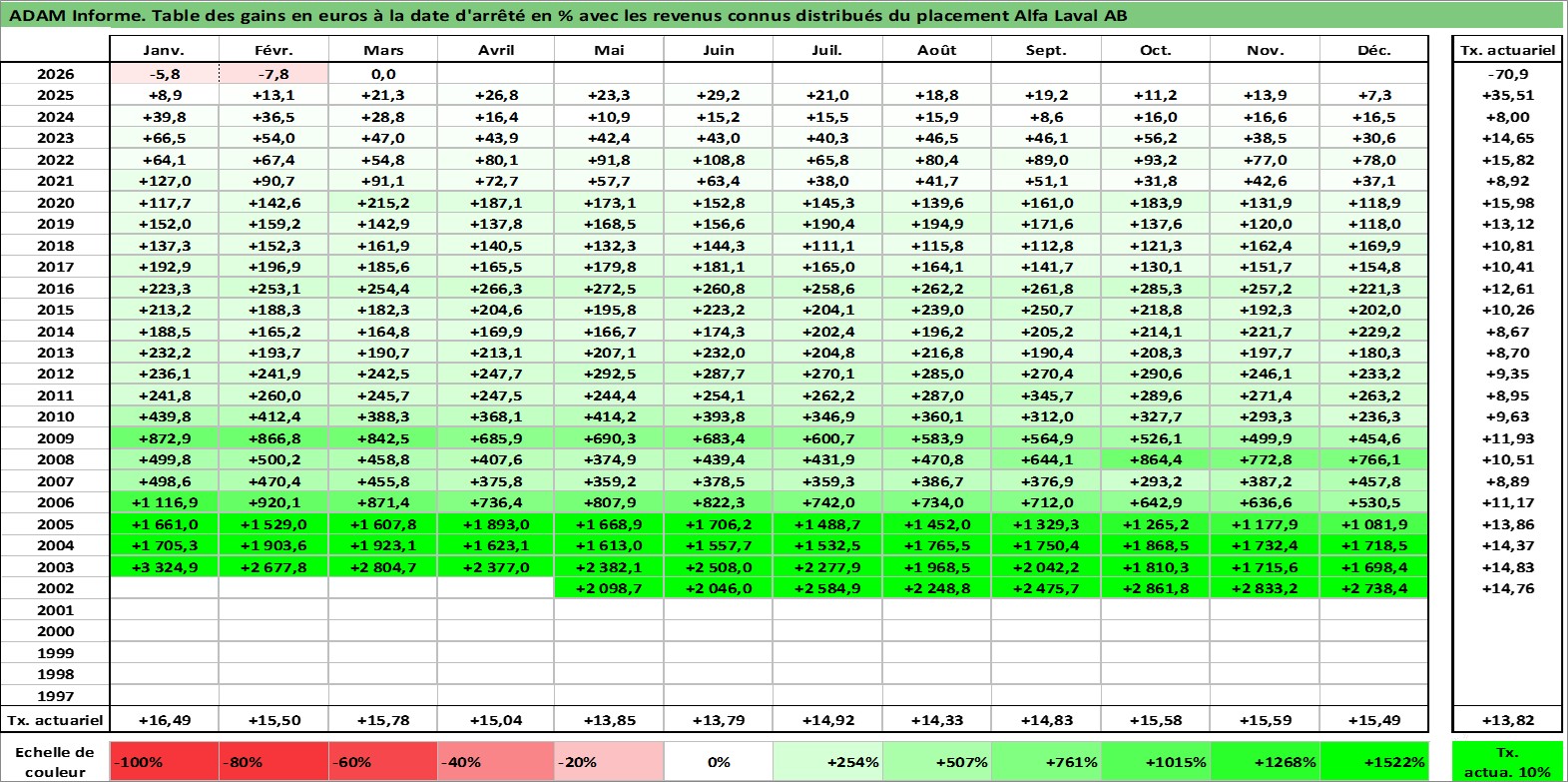Click the Déc. column header
The image size is (1568, 782).
(x=1374, y=50)
